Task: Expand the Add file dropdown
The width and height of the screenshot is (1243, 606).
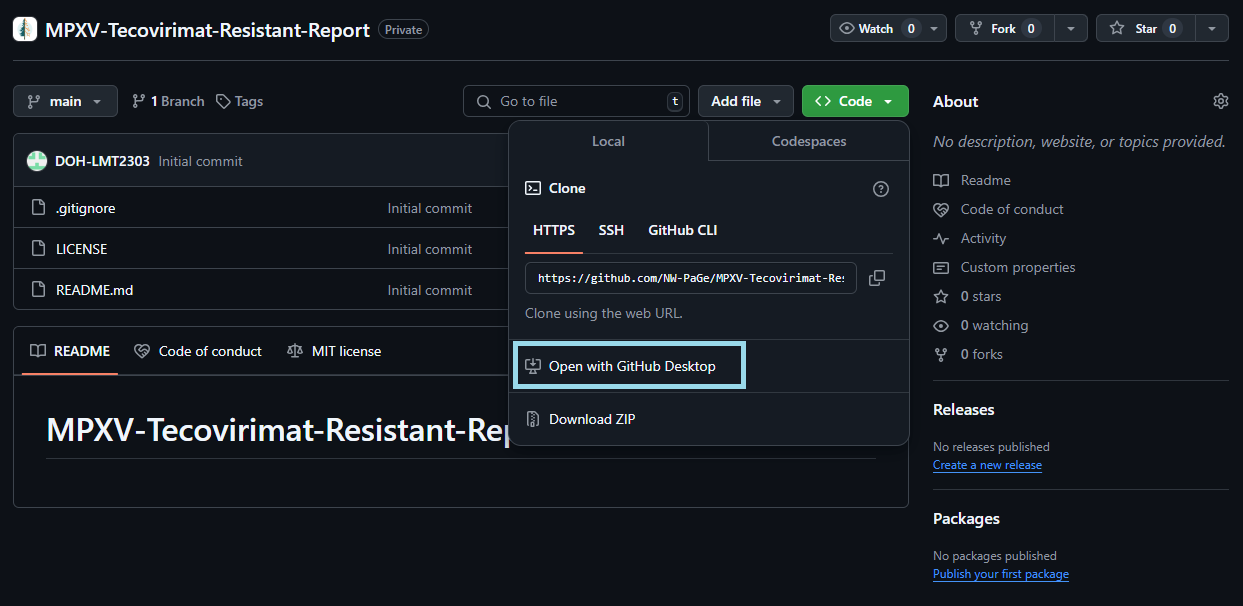Action: pyautogui.click(x=746, y=101)
